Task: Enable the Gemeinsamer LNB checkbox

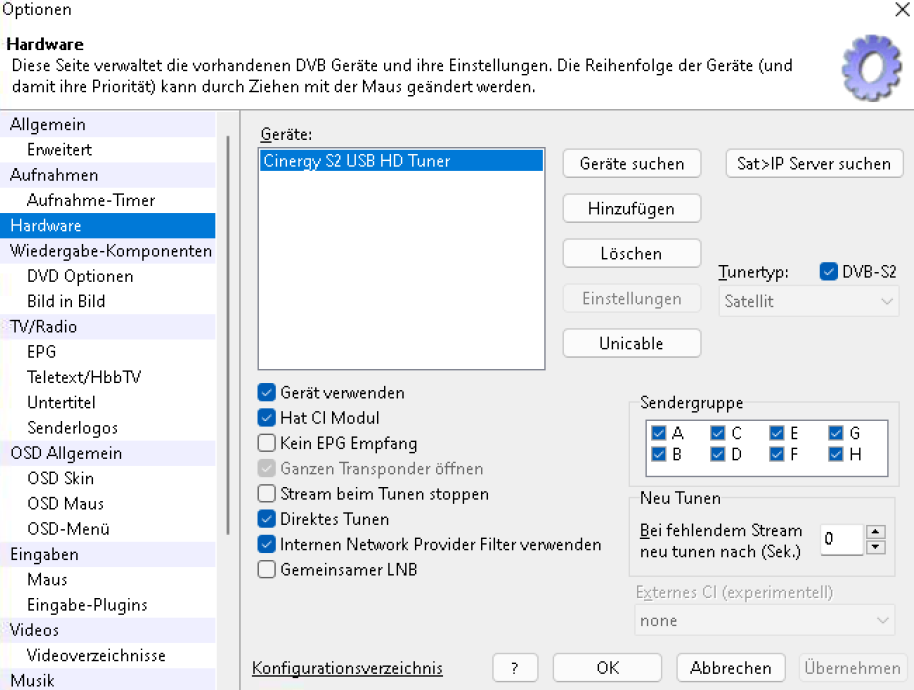Action: pos(267,570)
